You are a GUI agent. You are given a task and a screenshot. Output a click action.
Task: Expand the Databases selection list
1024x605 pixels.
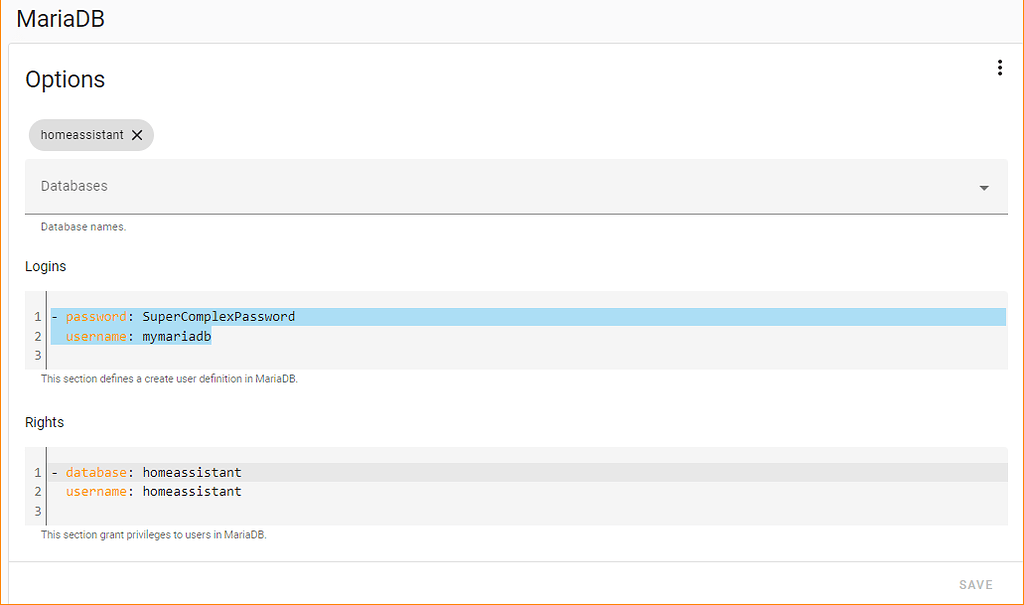[x=982, y=187]
